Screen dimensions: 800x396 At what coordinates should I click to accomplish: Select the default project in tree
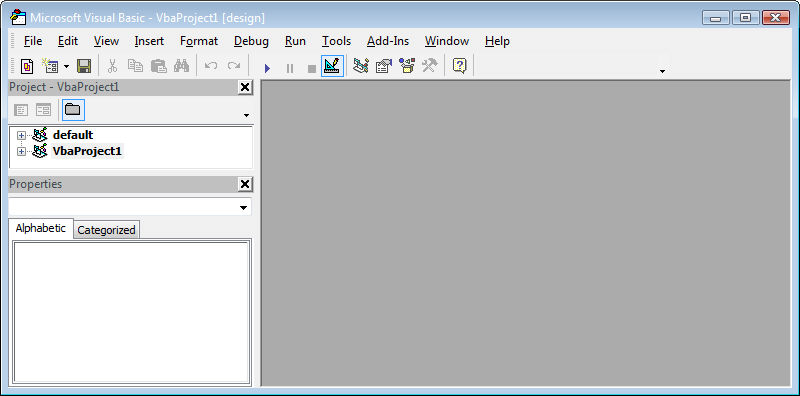tap(73, 135)
